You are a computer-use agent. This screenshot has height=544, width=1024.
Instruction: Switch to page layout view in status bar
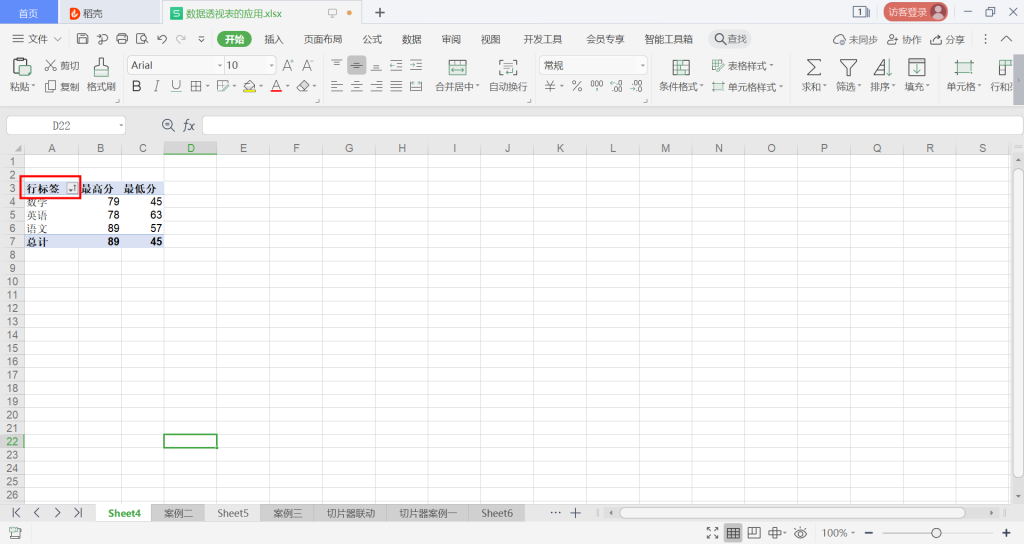pyautogui.click(x=754, y=533)
